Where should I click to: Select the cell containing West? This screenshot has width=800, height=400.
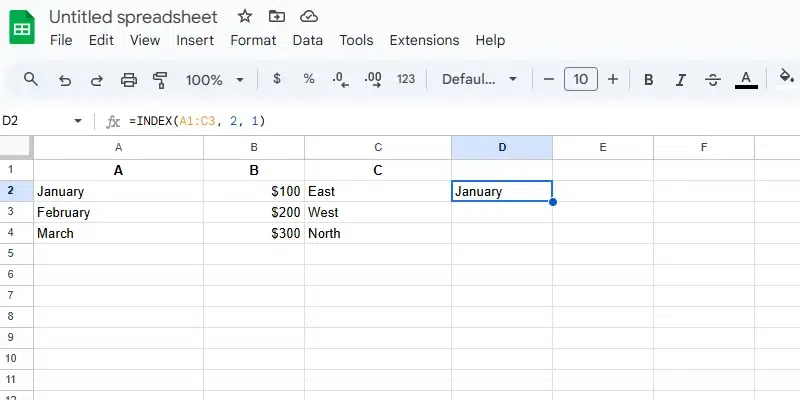[378, 212]
